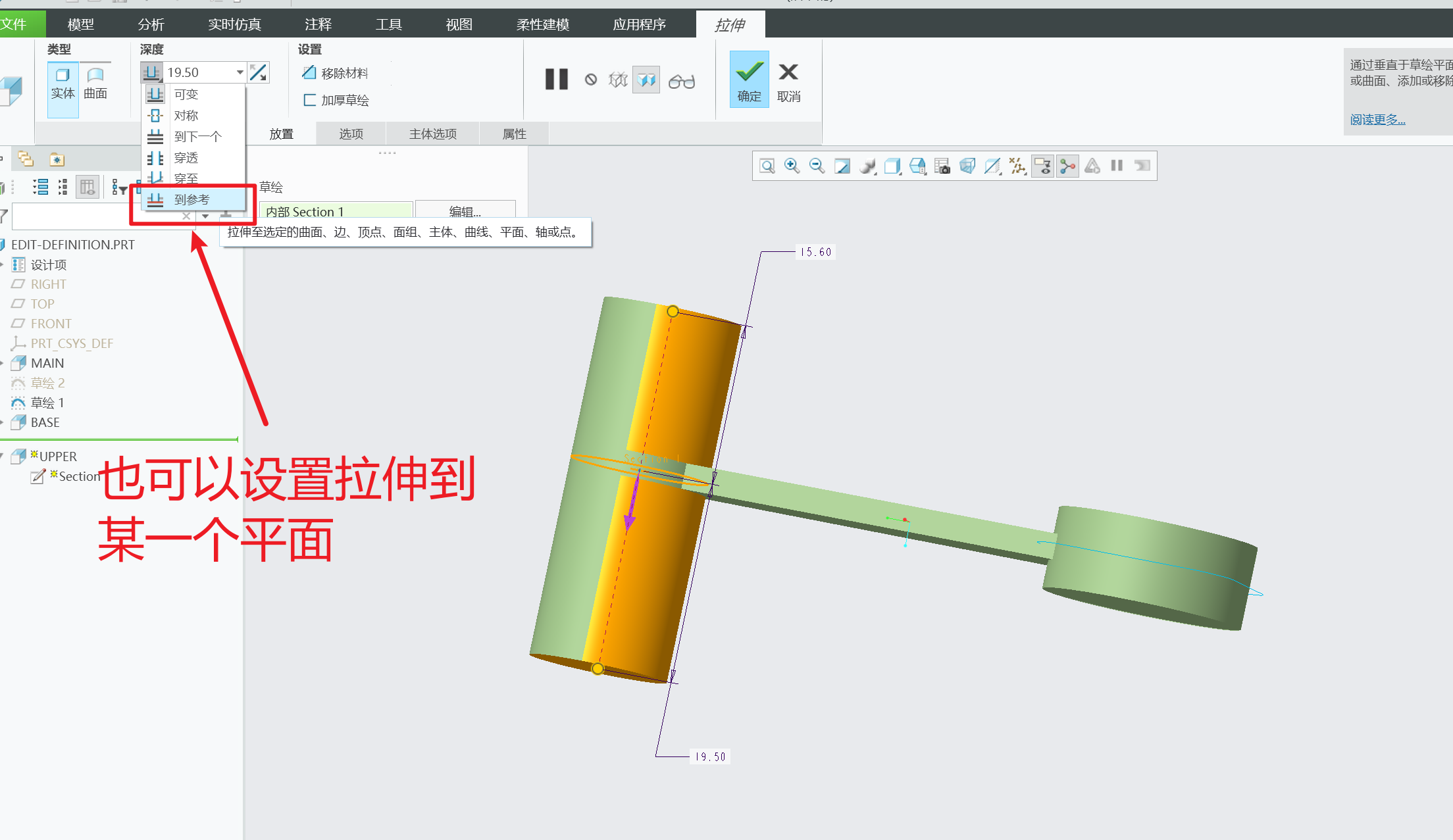Check the 加厚草绘 thicken sketch box

pos(309,100)
